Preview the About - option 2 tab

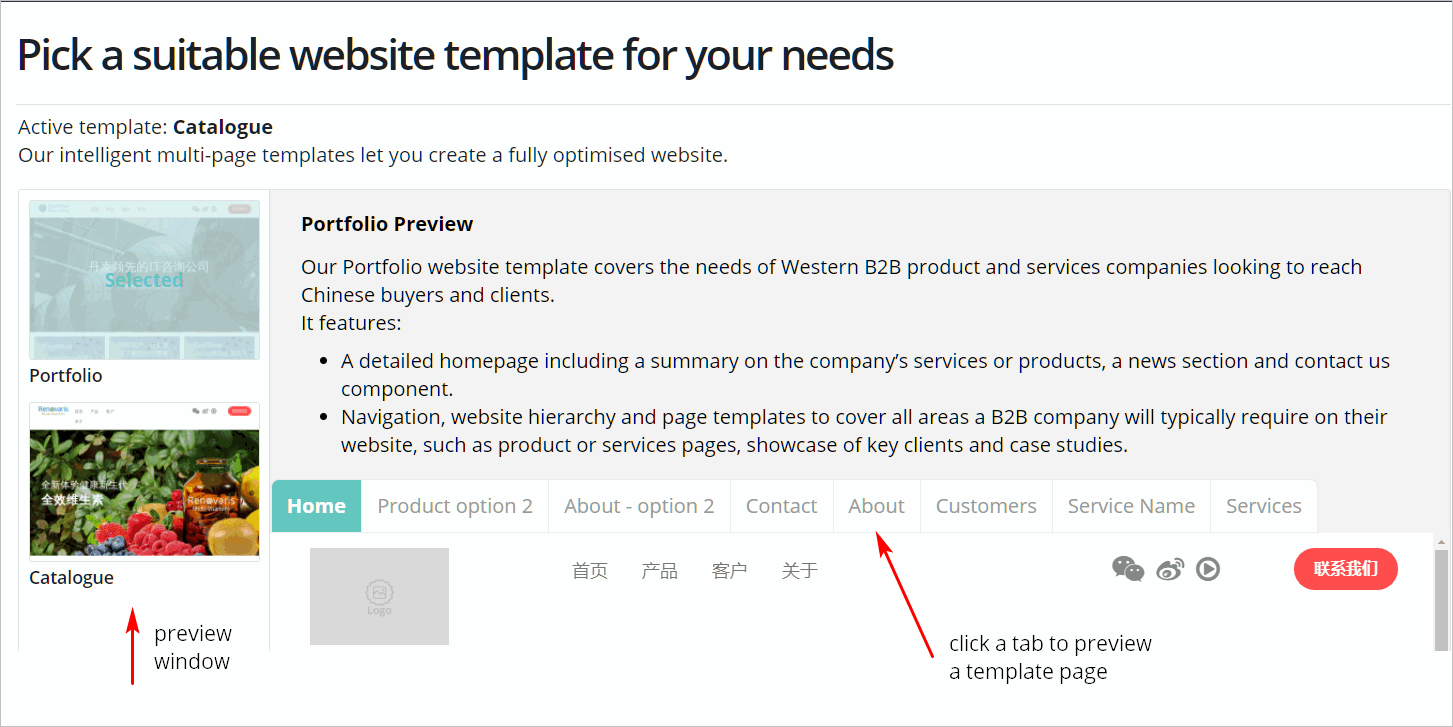[639, 506]
